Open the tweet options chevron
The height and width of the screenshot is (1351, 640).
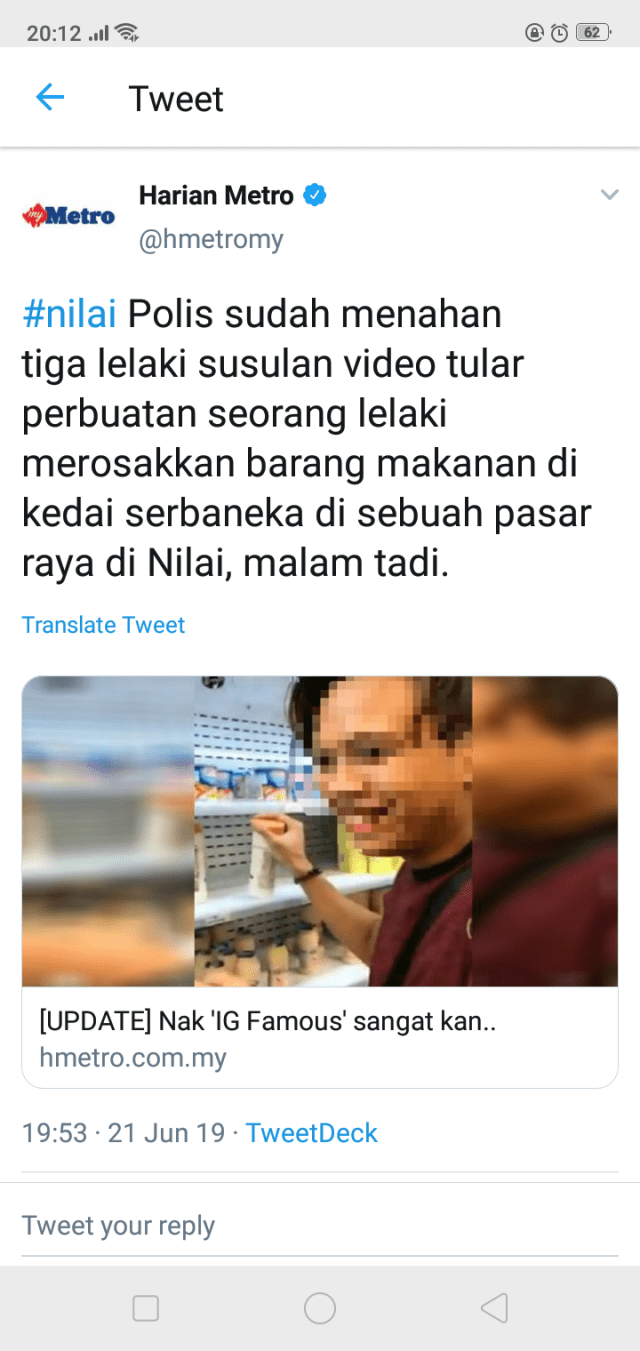pyautogui.click(x=609, y=195)
